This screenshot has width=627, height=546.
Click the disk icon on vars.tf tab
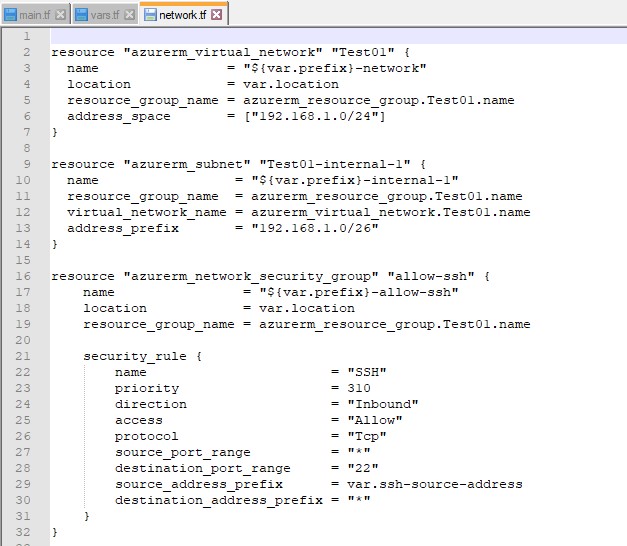pos(80,14)
